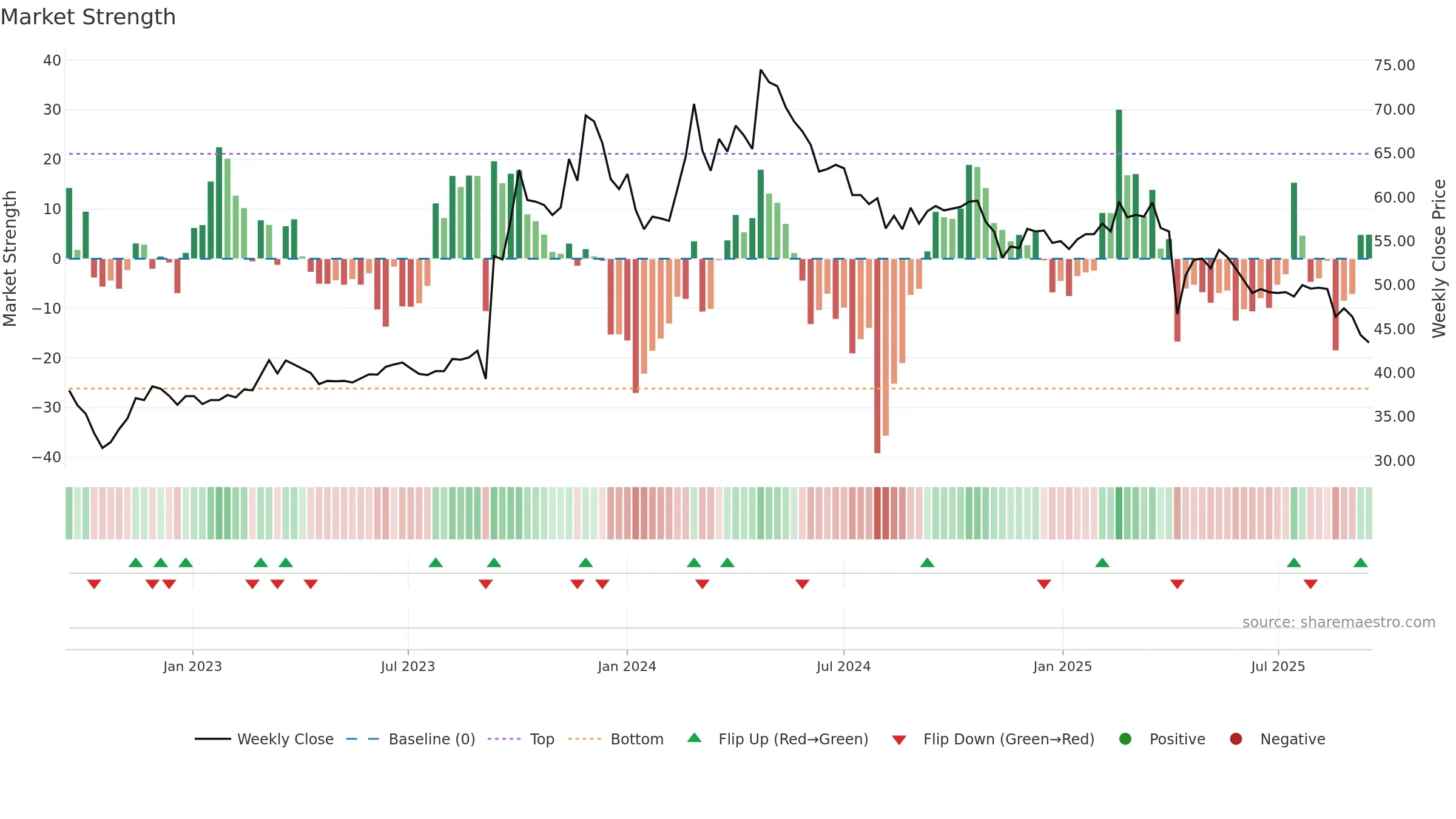The height and width of the screenshot is (819, 1456).
Task: Click the source: sharemaestro.com text
Action: coord(1338,622)
